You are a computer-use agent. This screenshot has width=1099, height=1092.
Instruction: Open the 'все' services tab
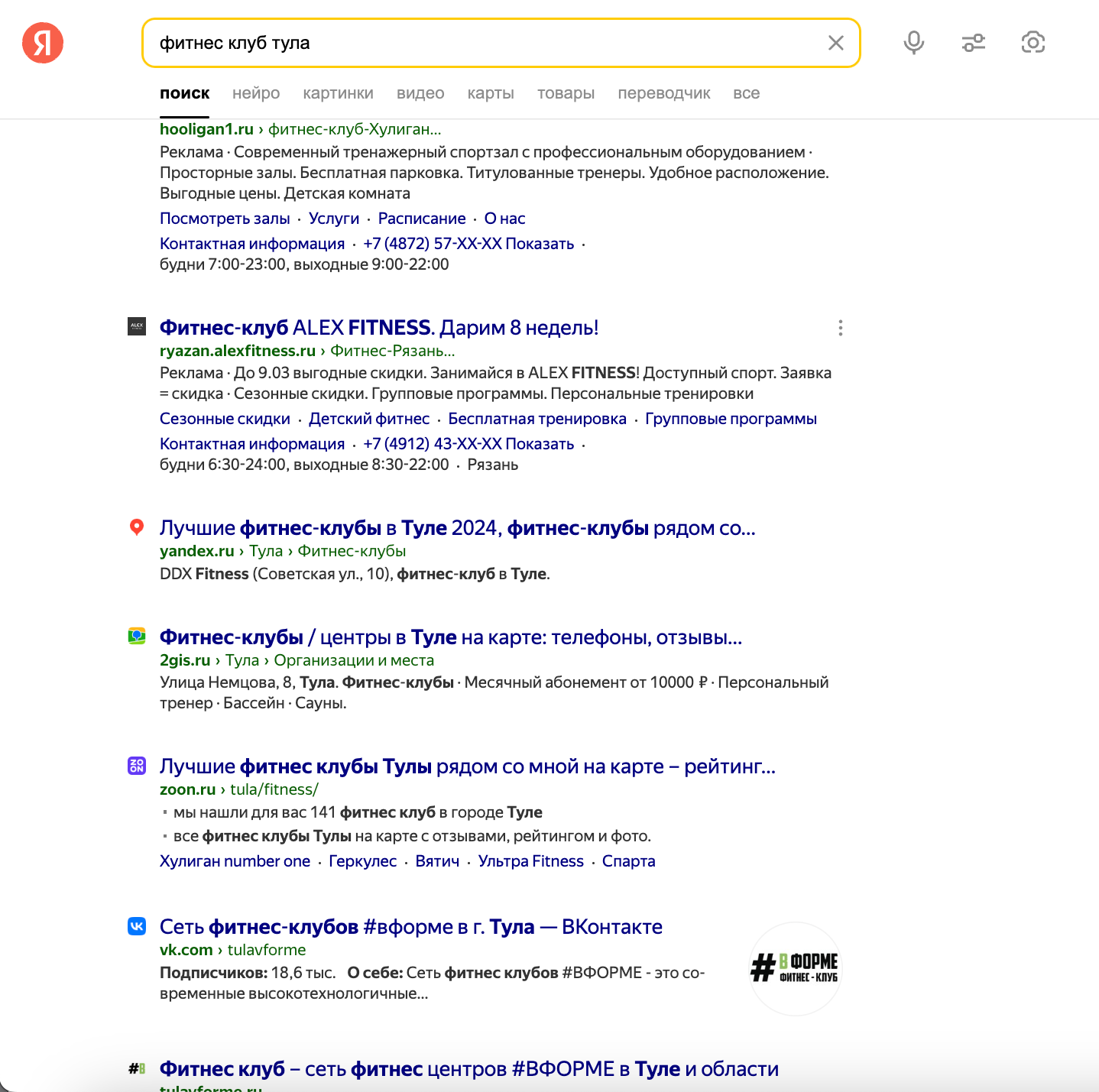tap(747, 93)
